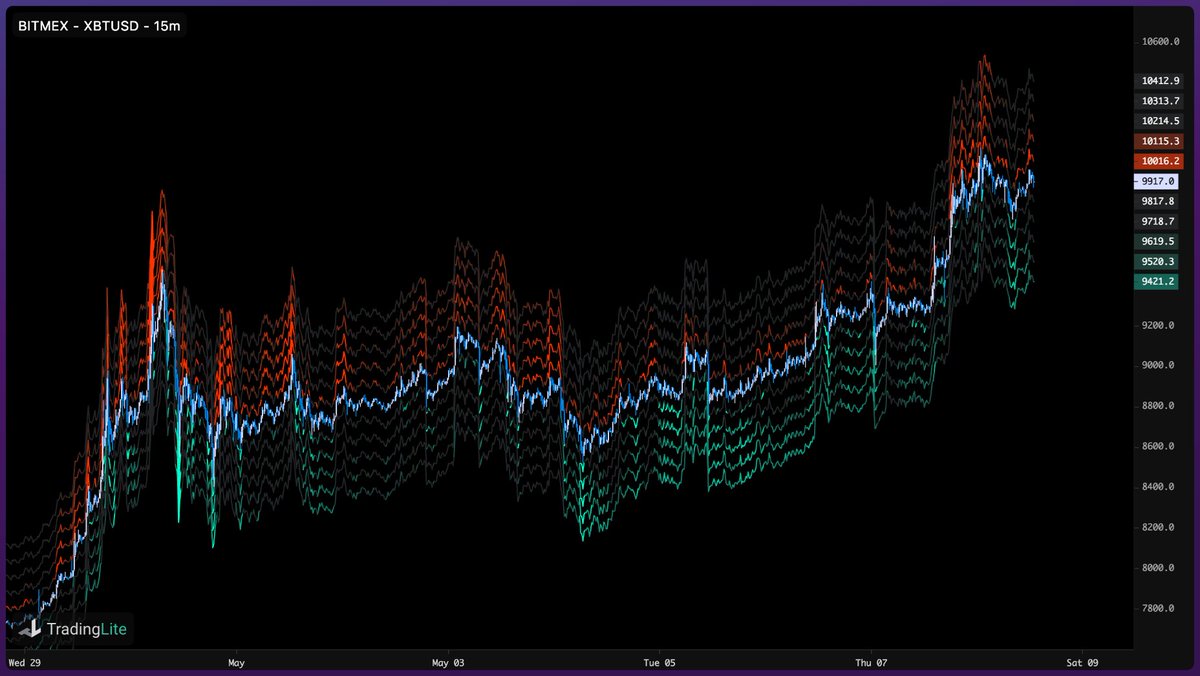This screenshot has height=676, width=1200.
Task: Select the 10214.5 price label
Action: pos(1158,121)
